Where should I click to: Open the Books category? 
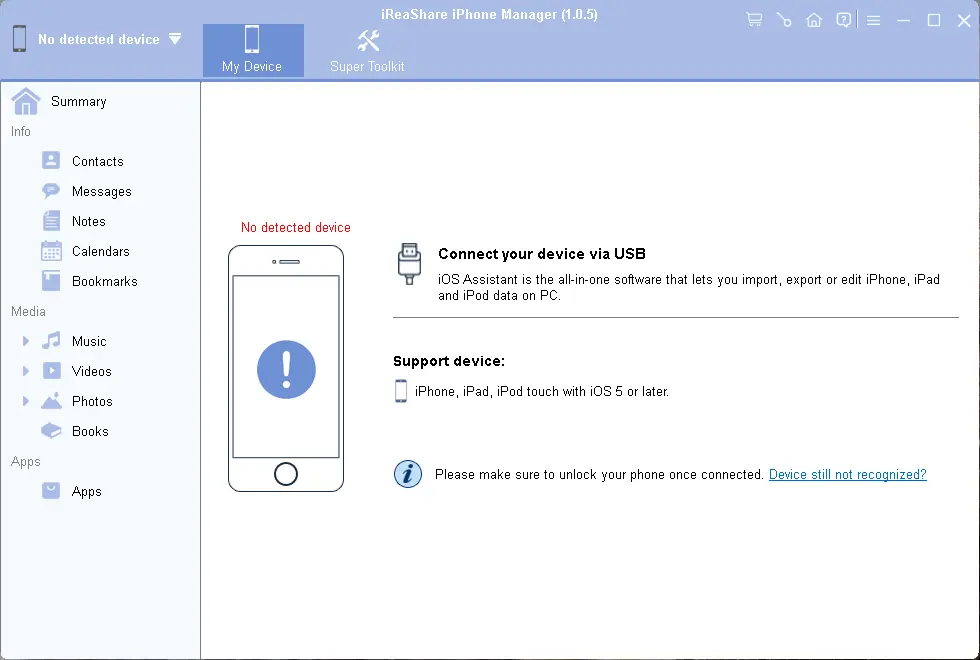point(90,431)
